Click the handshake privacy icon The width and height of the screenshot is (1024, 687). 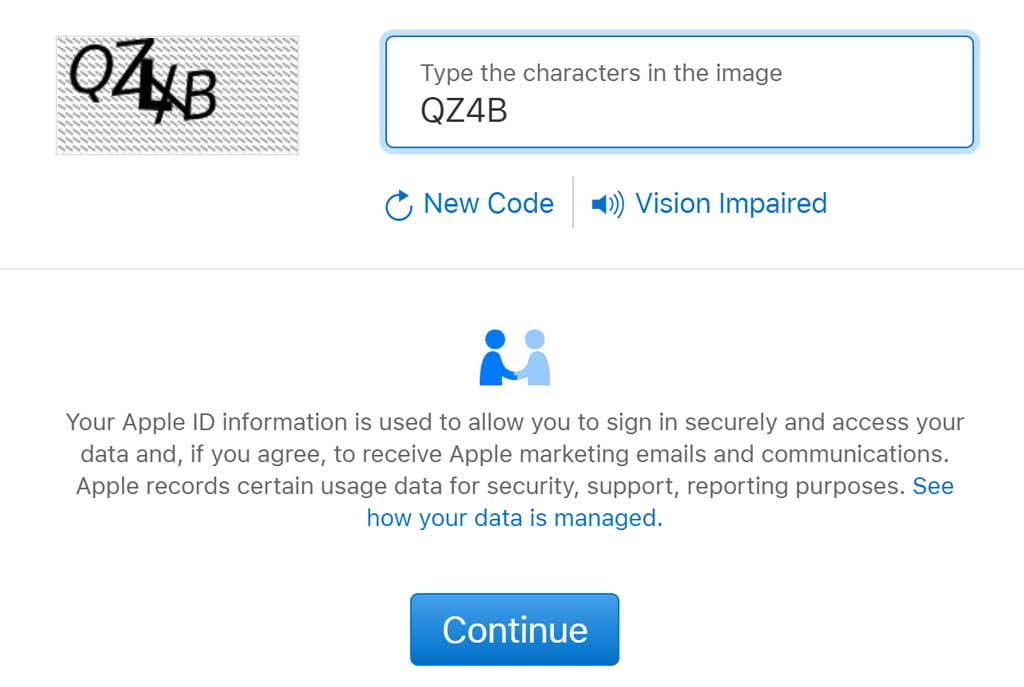pos(515,357)
